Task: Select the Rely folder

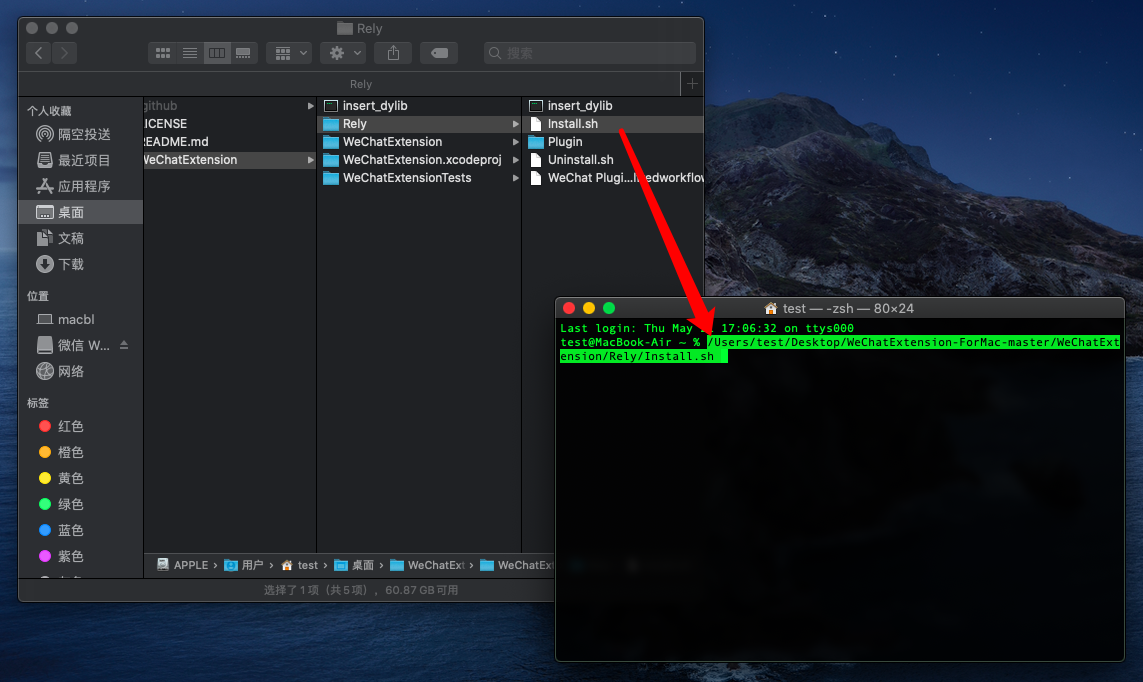Action: click(x=419, y=124)
